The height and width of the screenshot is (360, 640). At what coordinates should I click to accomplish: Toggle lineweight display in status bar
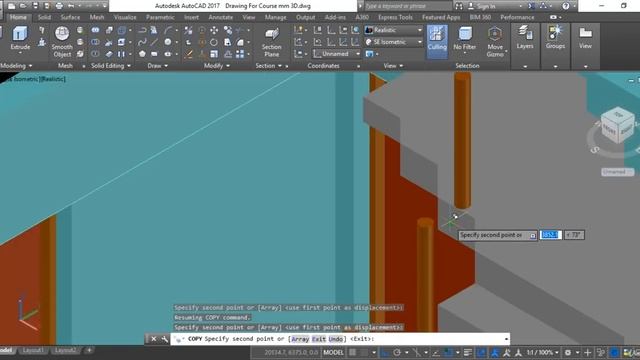pos(468,352)
